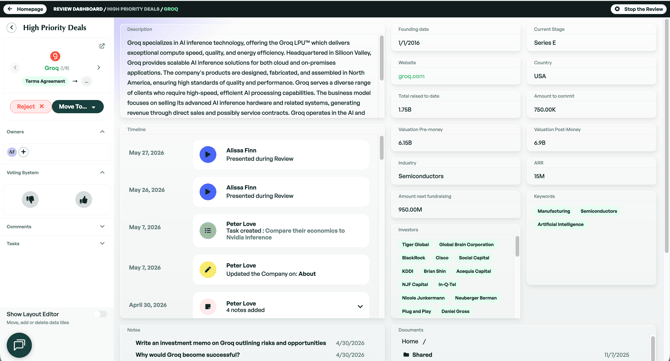Screen dimensions: 670x361
Task: Select the Cisco investor tag
Action: point(442,258)
